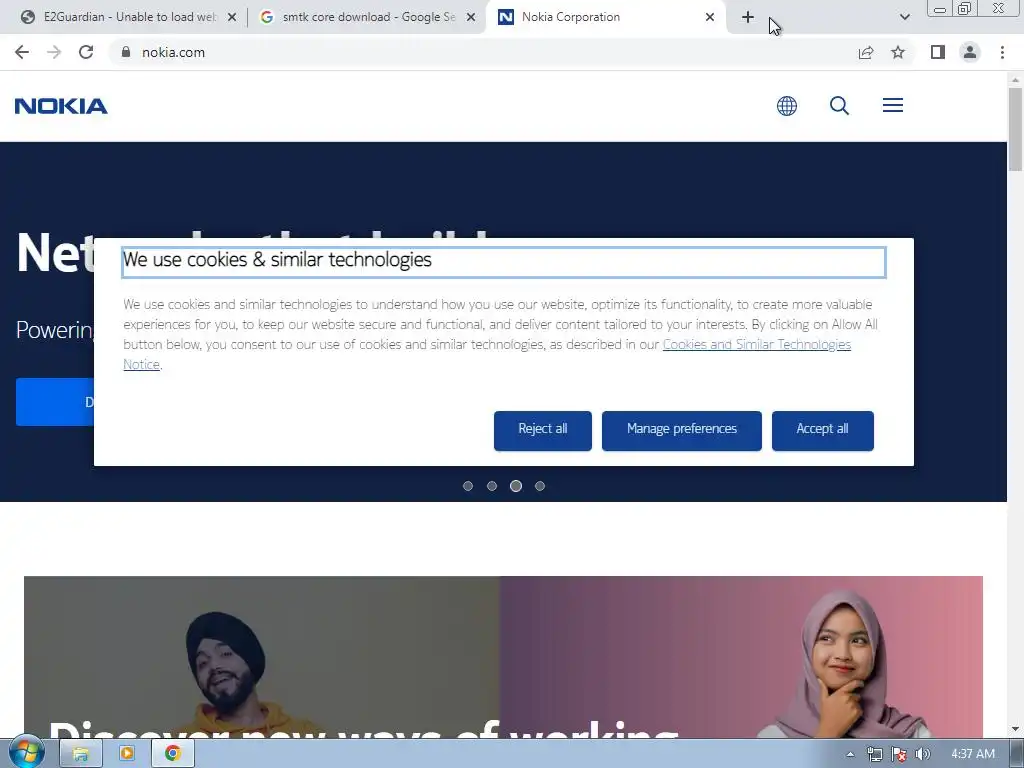The width and height of the screenshot is (1024, 768).
Task: Toggle the browser side panel
Action: (938, 52)
